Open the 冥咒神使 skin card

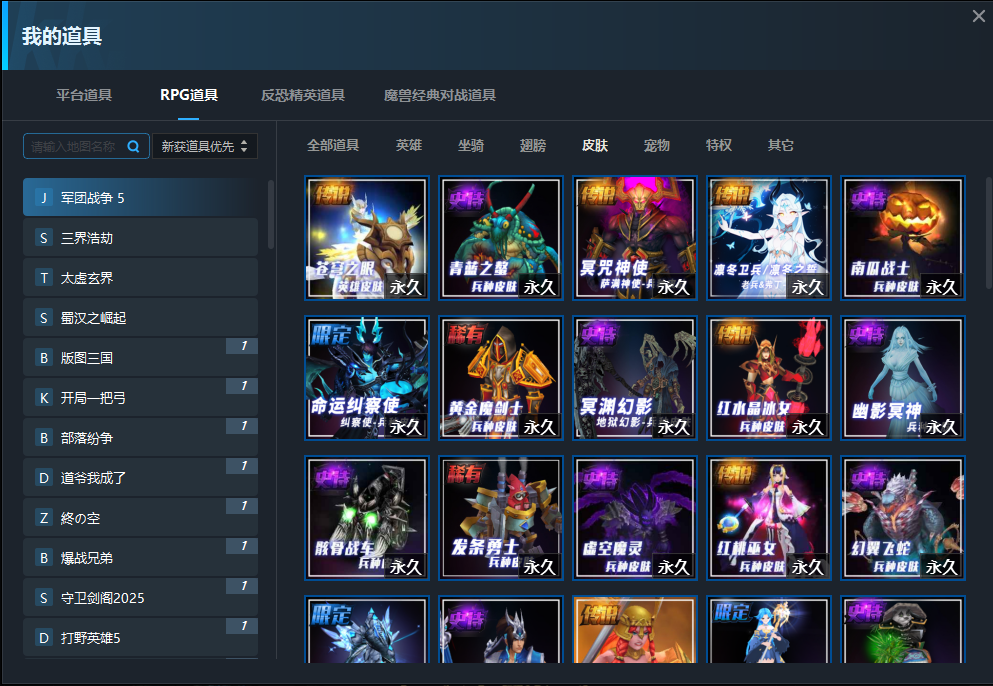click(x=635, y=238)
